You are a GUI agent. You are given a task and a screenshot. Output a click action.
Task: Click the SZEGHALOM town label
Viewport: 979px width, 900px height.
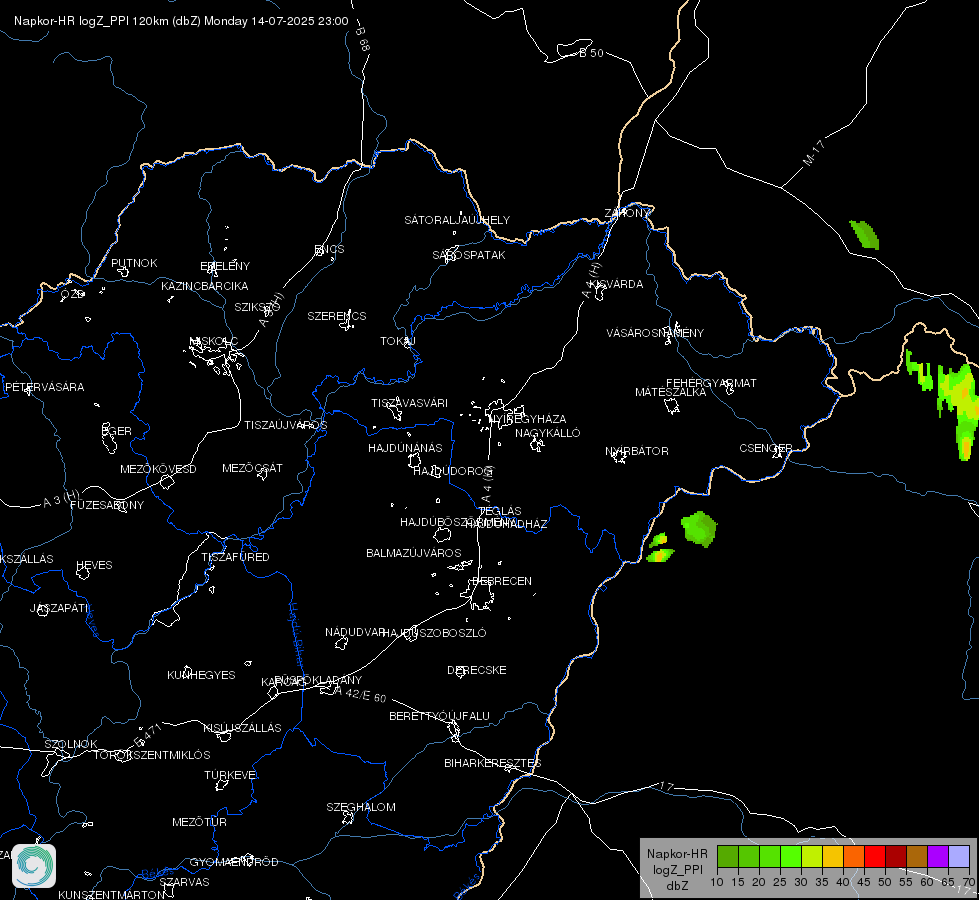click(x=361, y=807)
